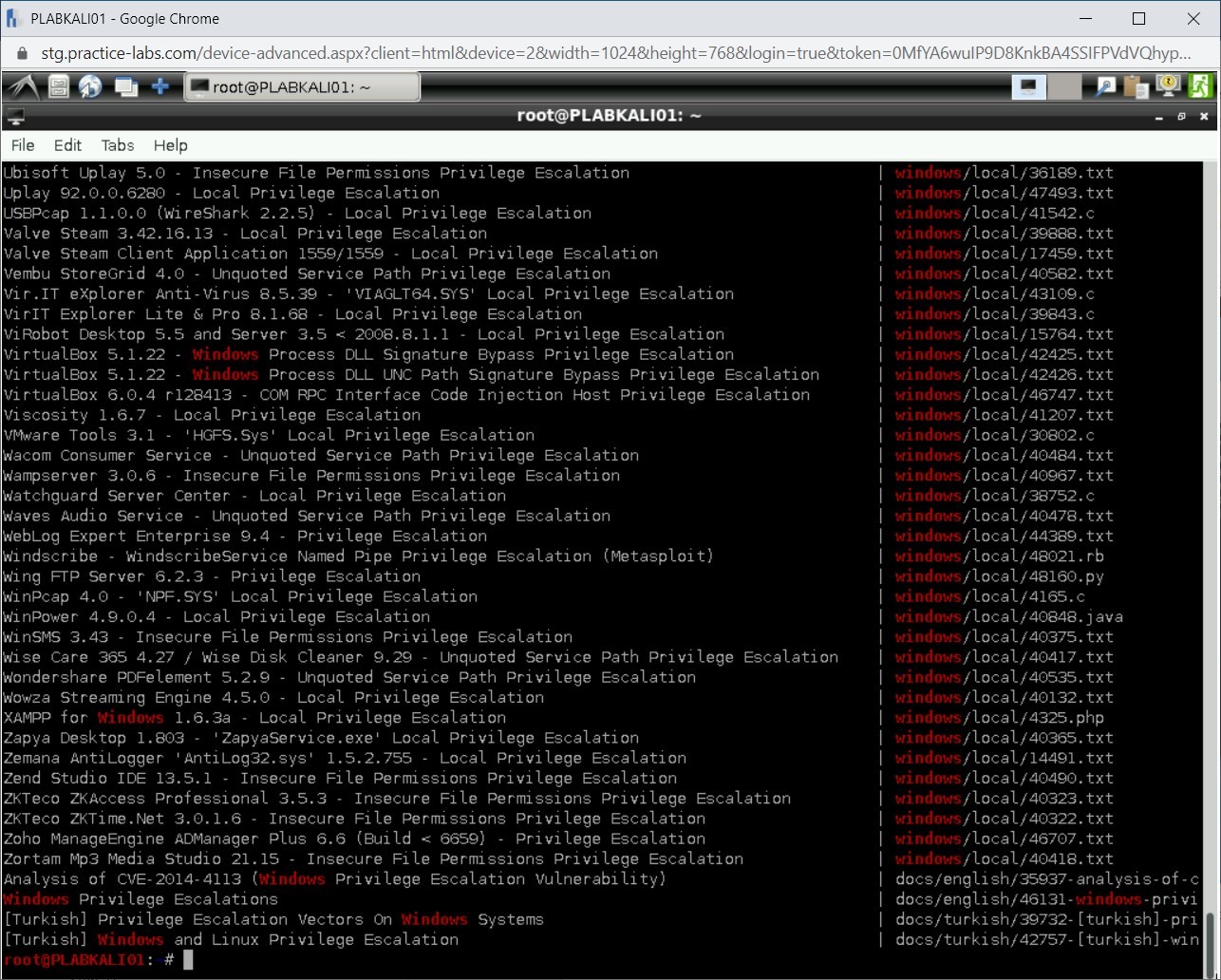The height and width of the screenshot is (980, 1221).
Task: Switch to the second gray workspace
Action: tap(1065, 87)
